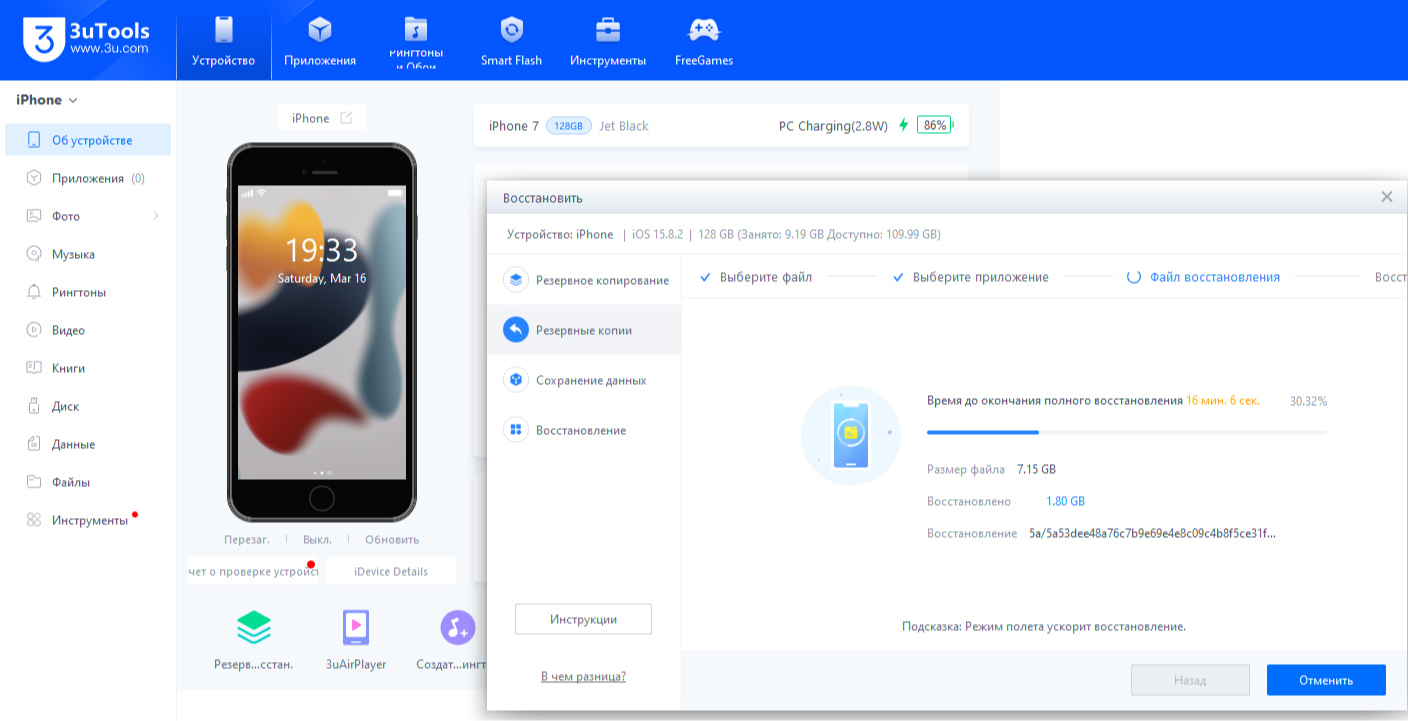Click the PC Charging(2.8W) status text
Viewport: 1408px width, 721px height.
pyautogui.click(x=833, y=126)
